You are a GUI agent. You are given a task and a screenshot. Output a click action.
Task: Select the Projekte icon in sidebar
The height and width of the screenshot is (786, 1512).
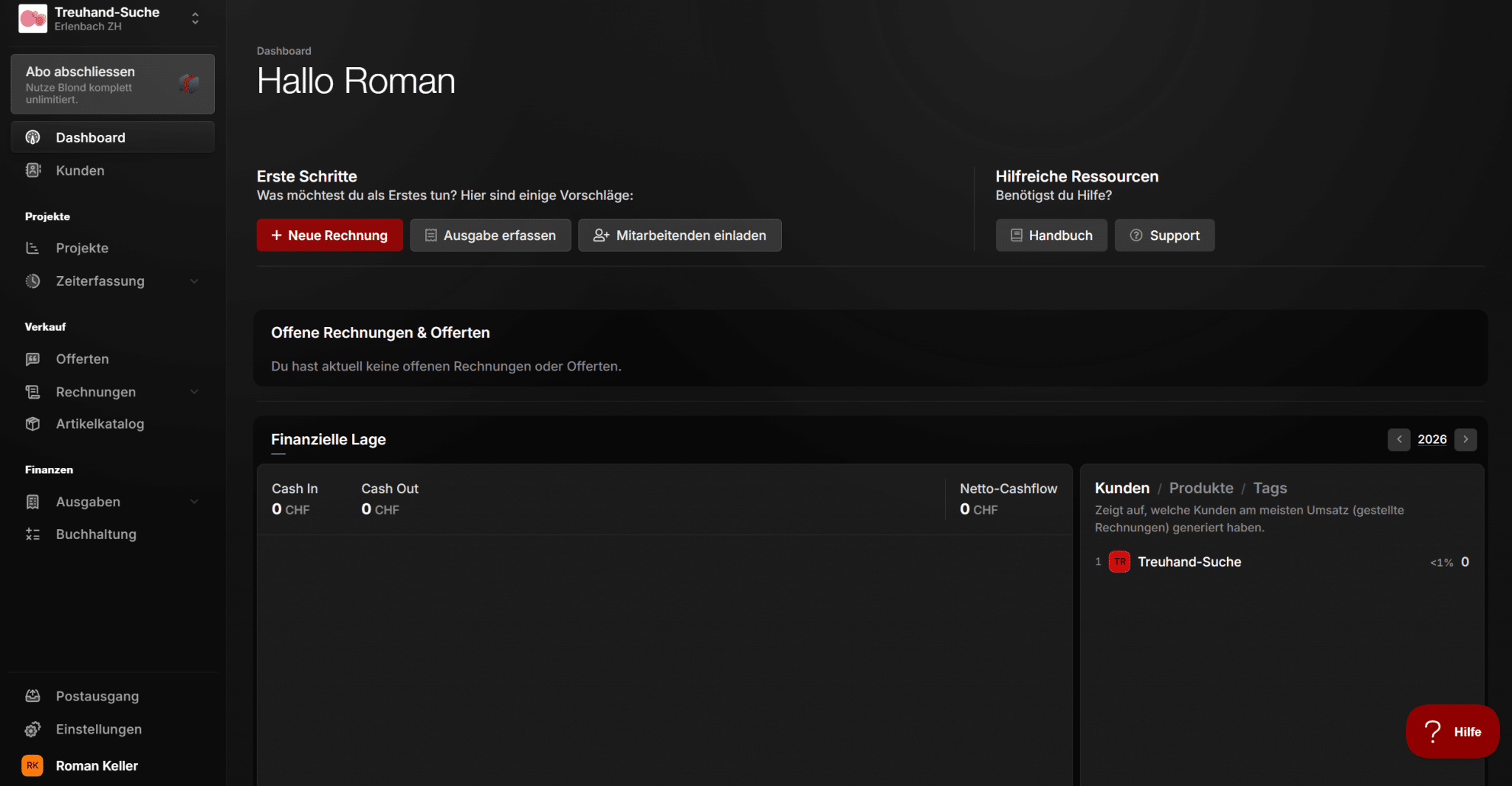click(32, 248)
